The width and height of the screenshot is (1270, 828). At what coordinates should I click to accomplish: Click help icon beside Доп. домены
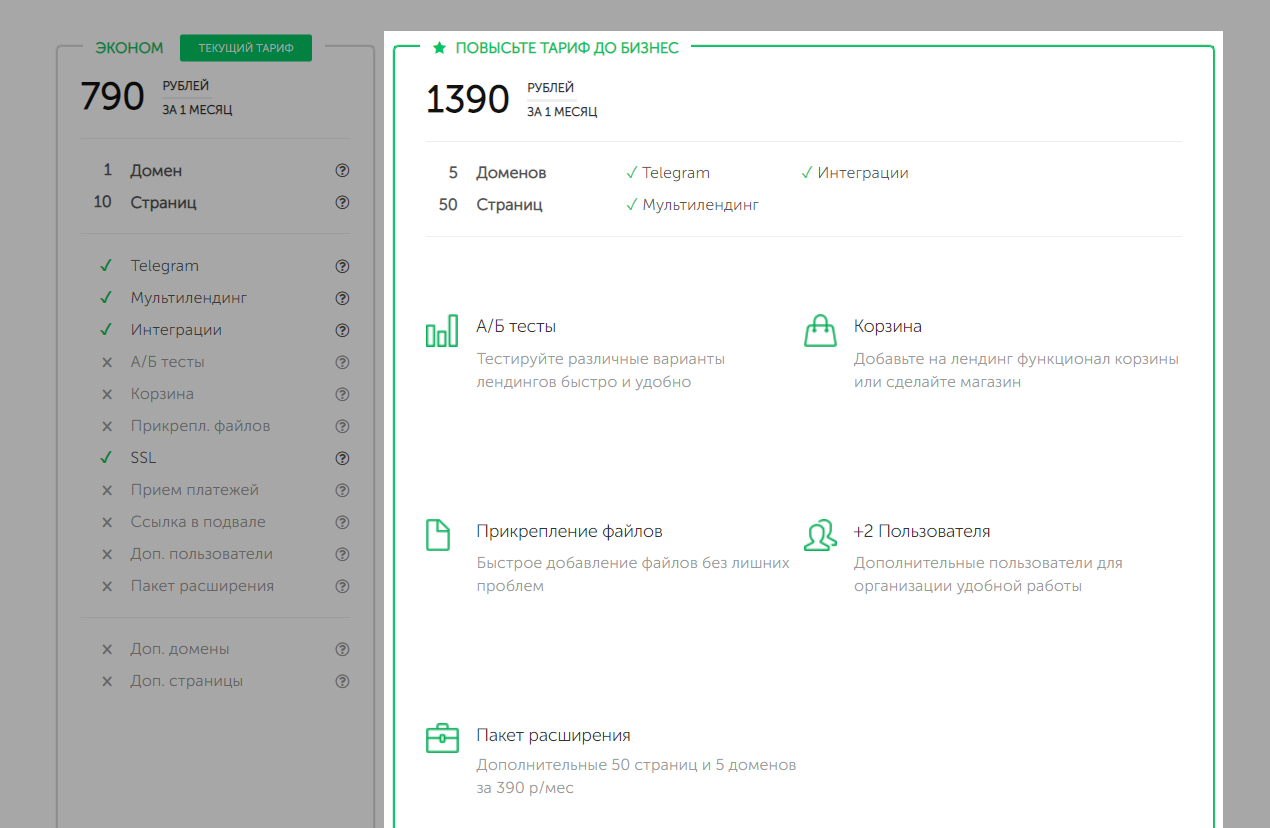(342, 650)
